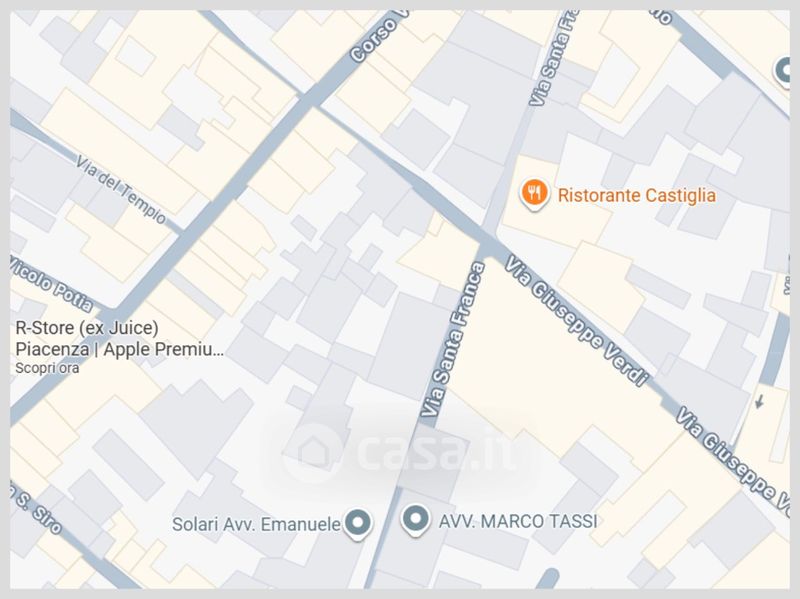Click the Ristorante Castiglia restaurant pin icon
Viewport: 800px width, 599px height.
[534, 194]
